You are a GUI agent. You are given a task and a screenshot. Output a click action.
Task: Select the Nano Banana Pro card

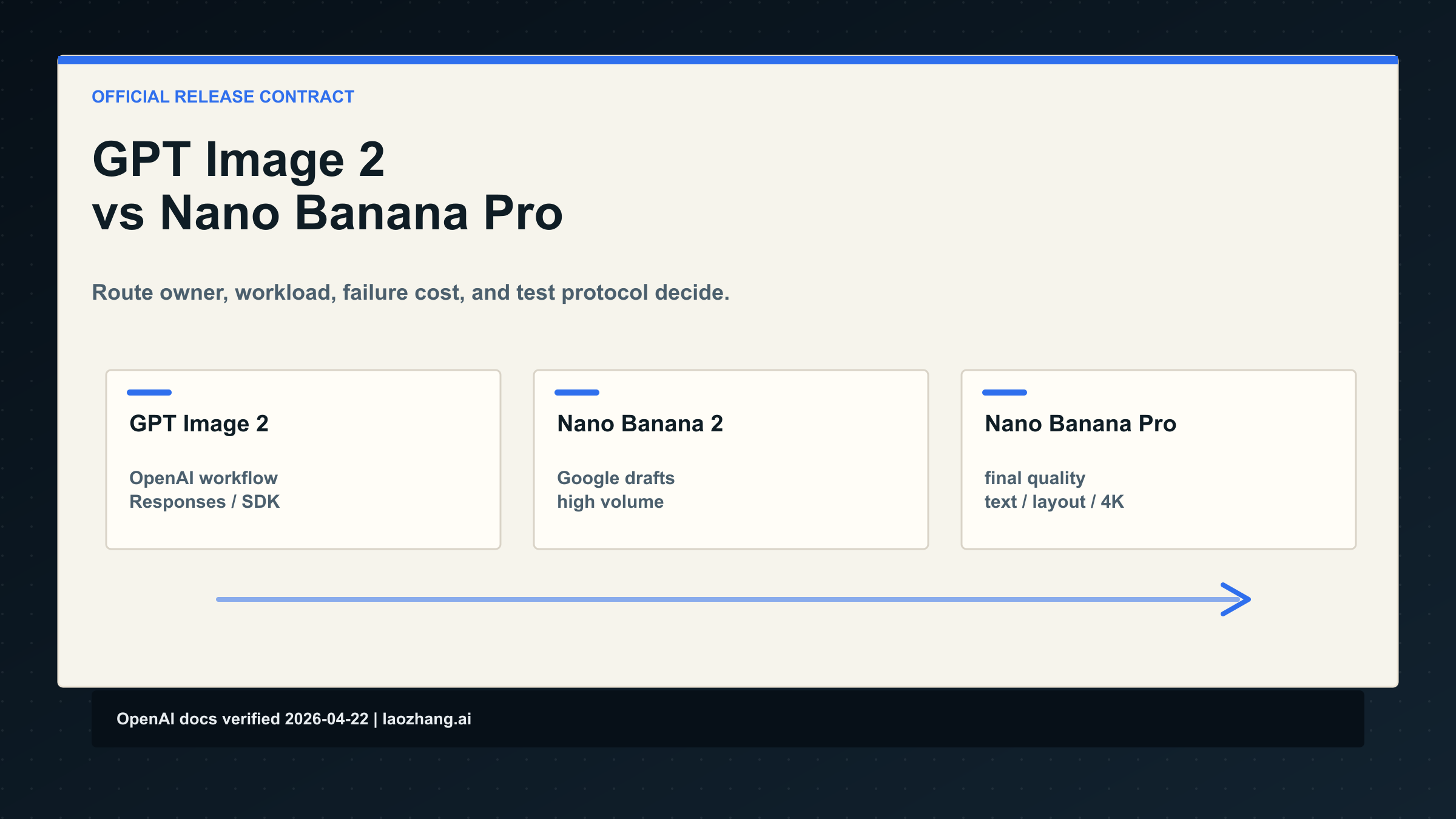coord(1158,459)
